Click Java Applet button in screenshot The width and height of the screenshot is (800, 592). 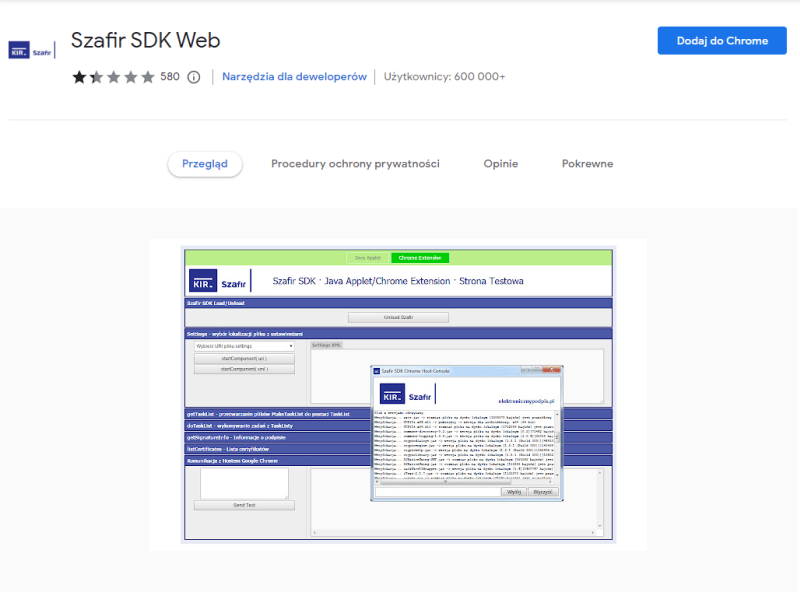[367, 258]
